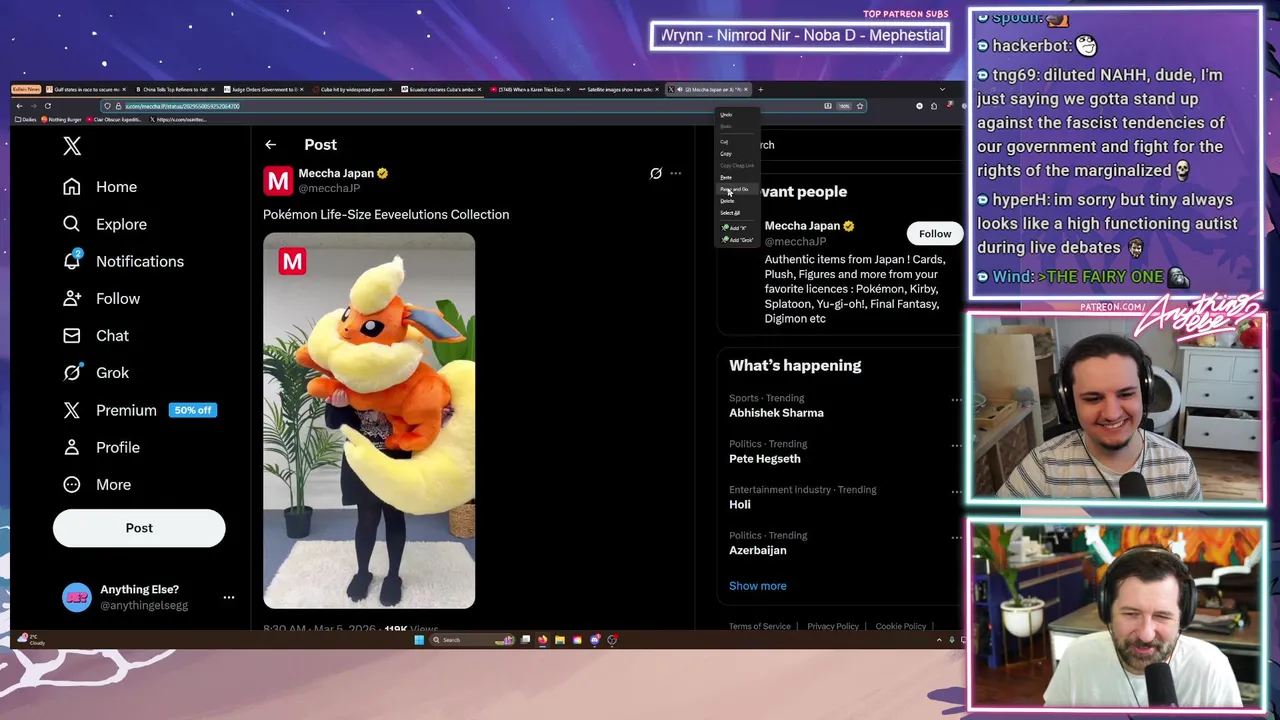1280x720 pixels.
Task: Open the Abhishek Sharma trend
Action: (776, 413)
